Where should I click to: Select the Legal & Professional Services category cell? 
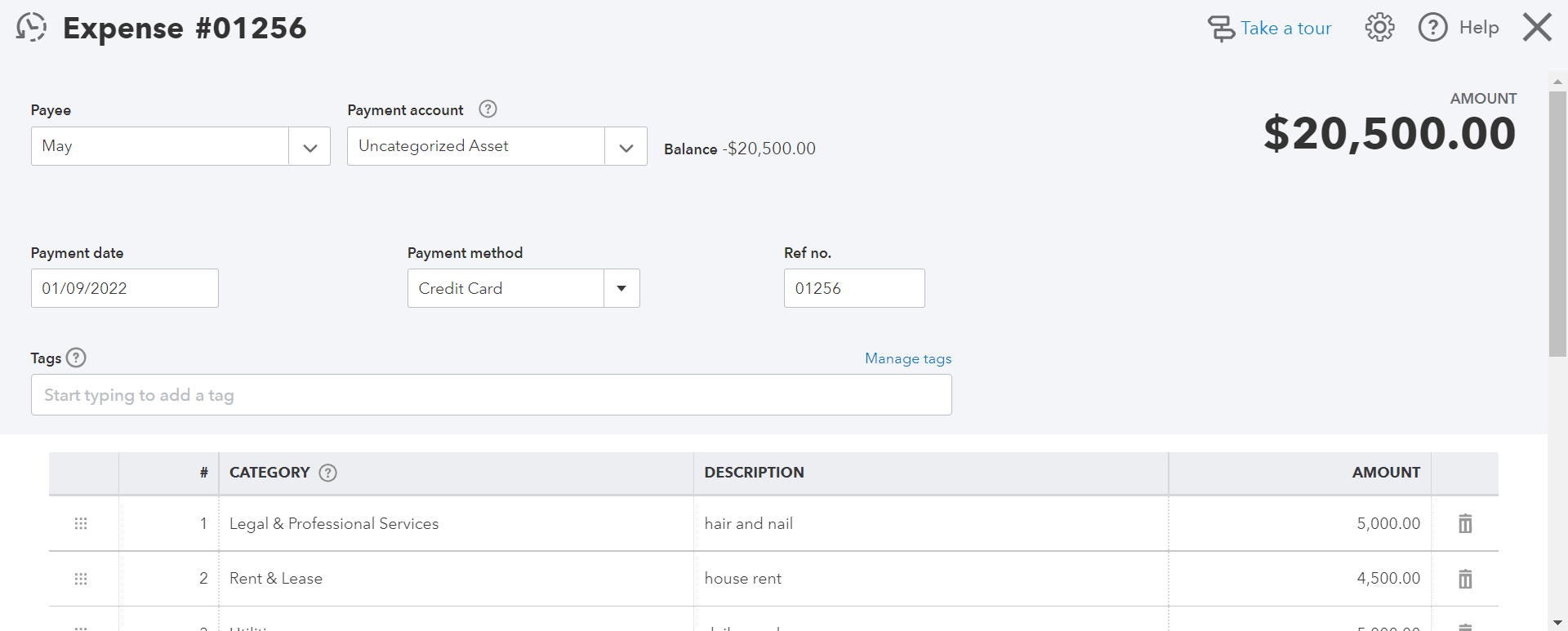(x=334, y=524)
